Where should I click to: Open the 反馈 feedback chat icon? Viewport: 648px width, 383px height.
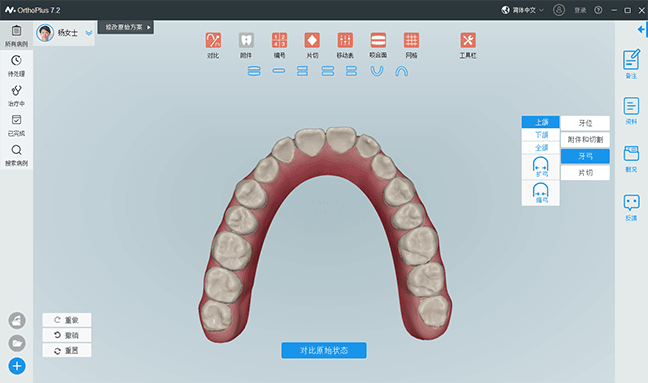tap(631, 207)
